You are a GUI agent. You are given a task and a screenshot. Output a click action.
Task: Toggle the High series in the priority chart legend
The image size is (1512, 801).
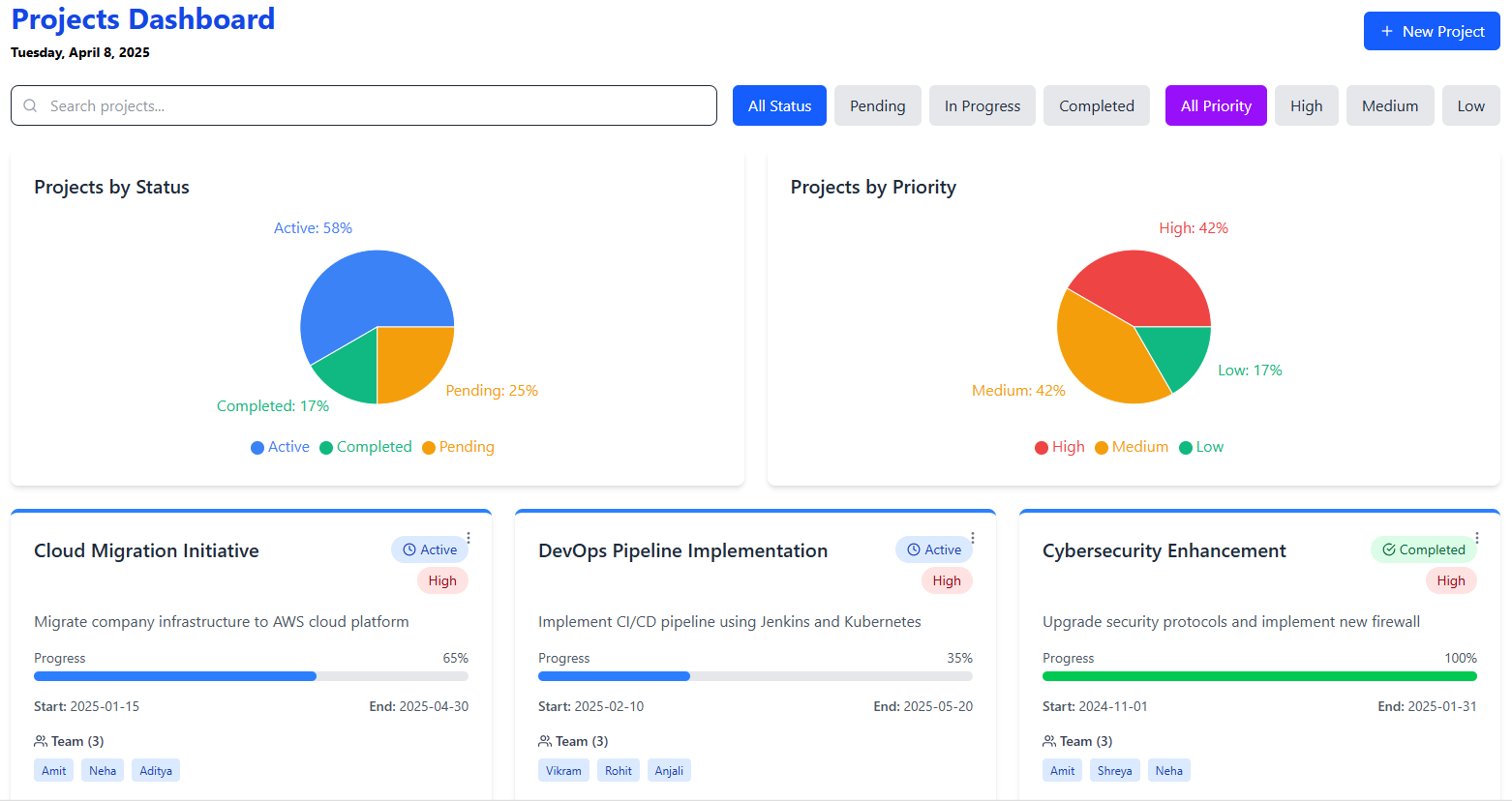coord(1059,446)
